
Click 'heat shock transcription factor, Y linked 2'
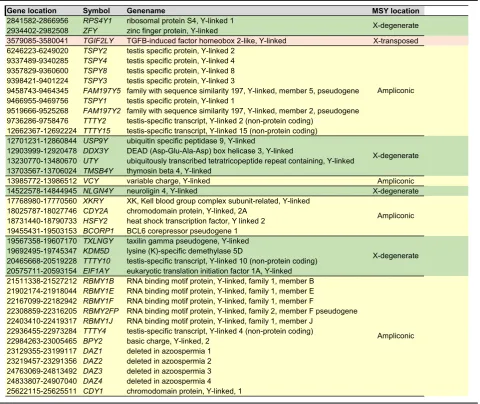196,221
